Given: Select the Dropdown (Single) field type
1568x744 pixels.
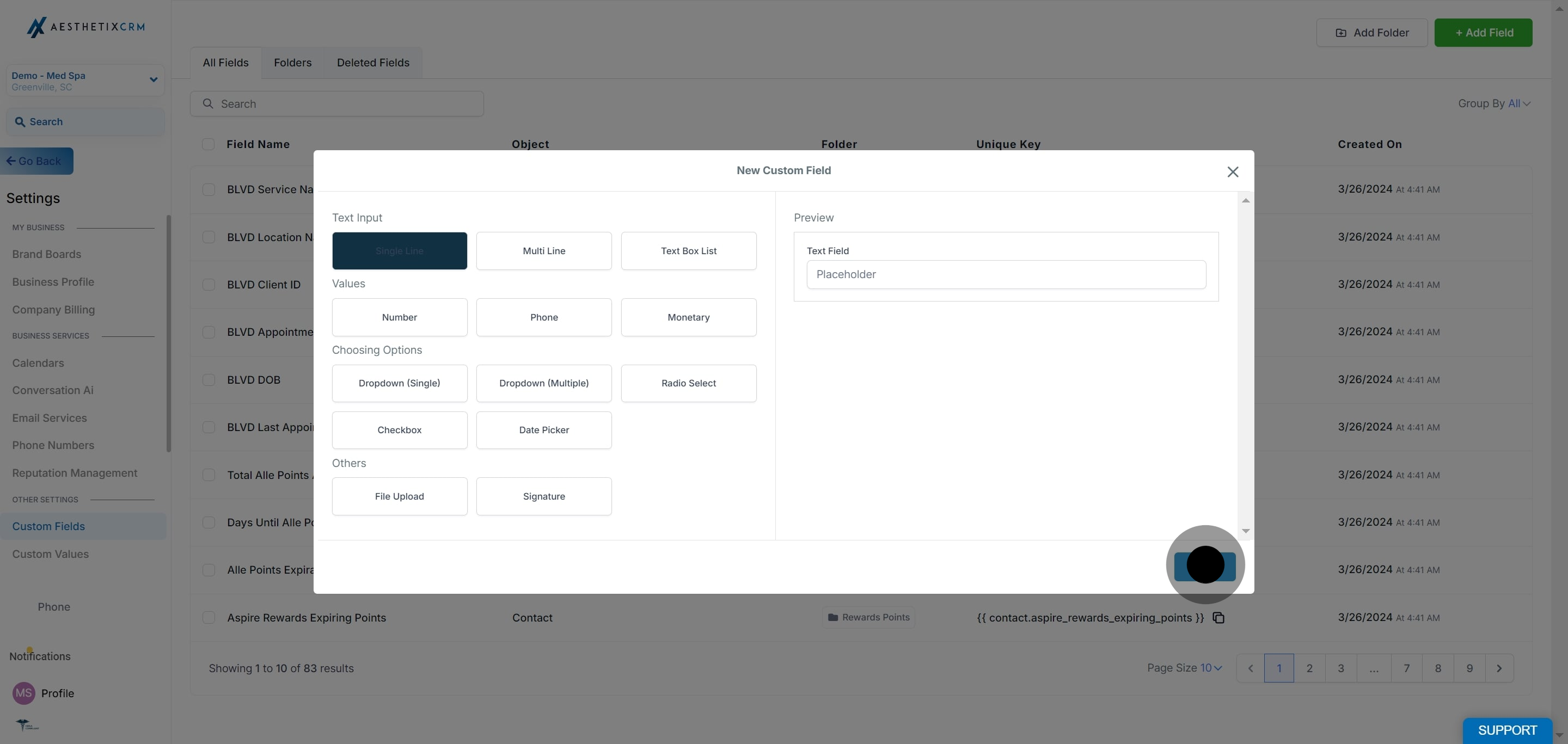Looking at the screenshot, I should coord(399,383).
